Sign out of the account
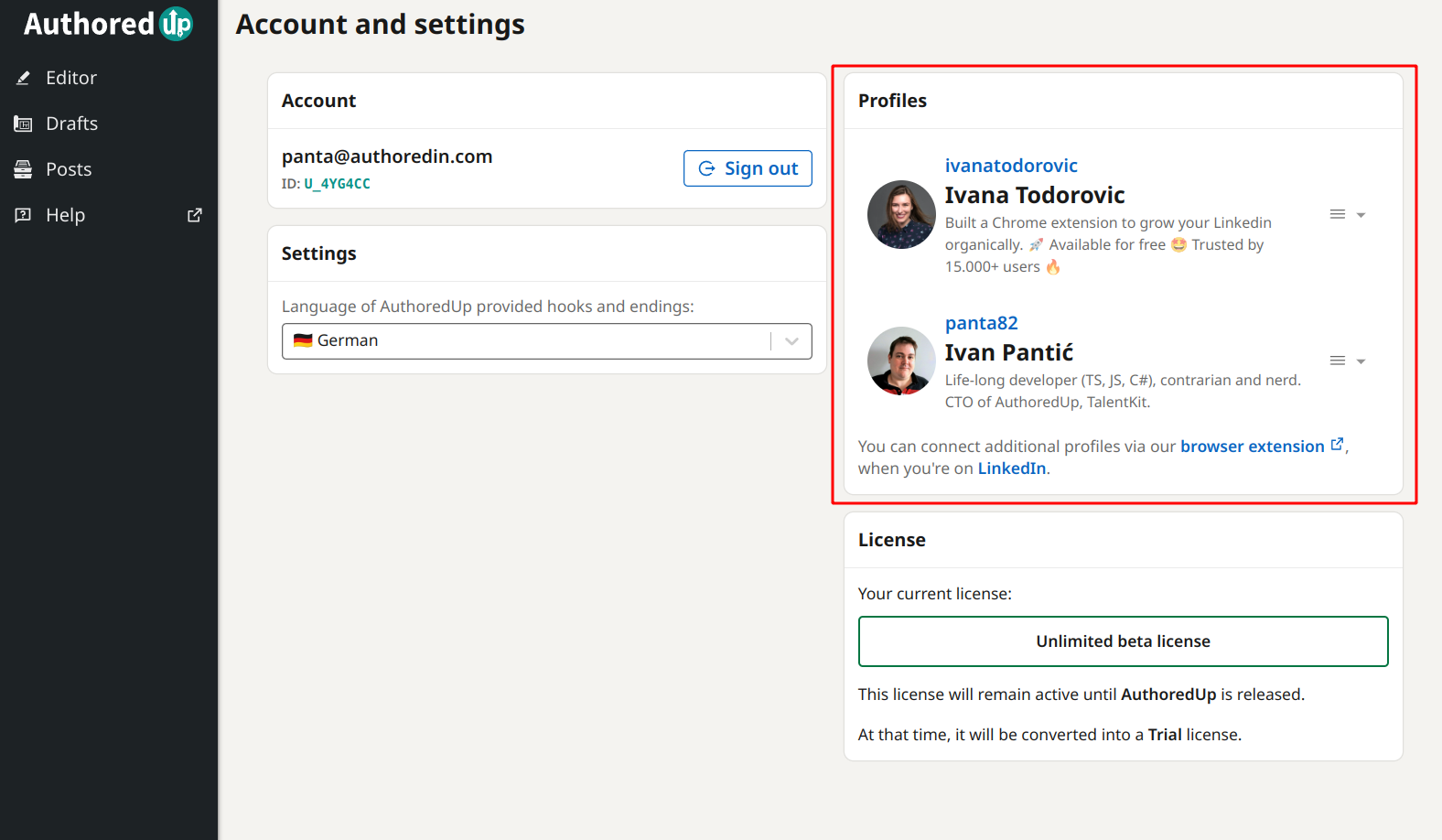Image resolution: width=1442 pixels, height=840 pixels. (x=748, y=168)
